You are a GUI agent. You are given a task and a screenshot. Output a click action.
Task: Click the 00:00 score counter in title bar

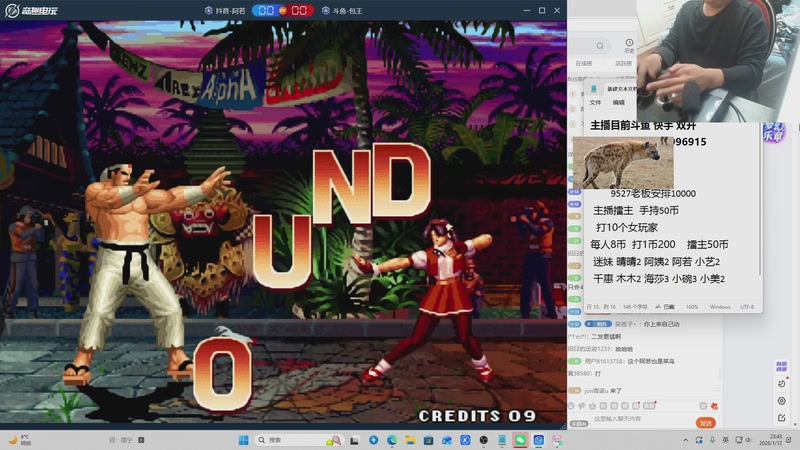283,10
